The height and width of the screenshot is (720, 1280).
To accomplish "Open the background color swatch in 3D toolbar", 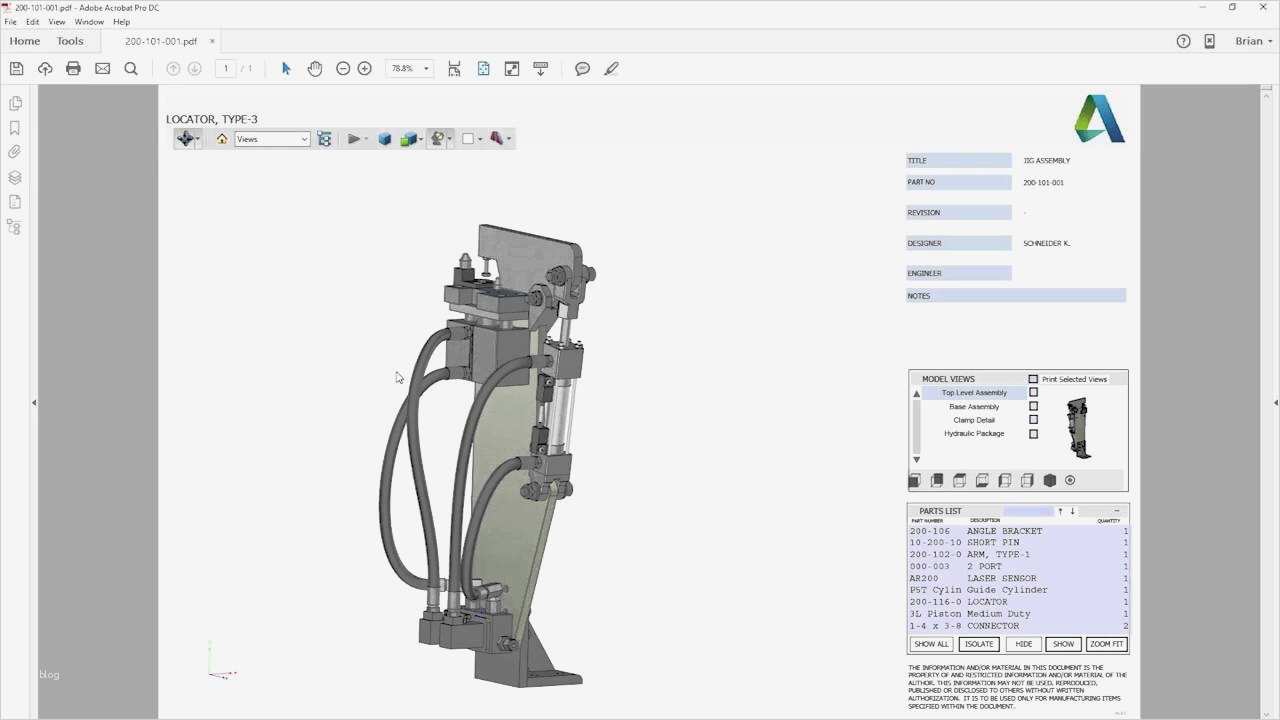I will (467, 139).
